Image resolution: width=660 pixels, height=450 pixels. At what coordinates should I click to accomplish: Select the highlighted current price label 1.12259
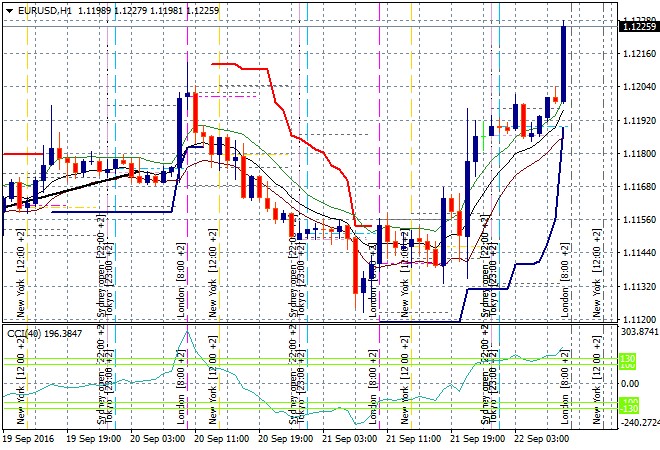coord(638,27)
